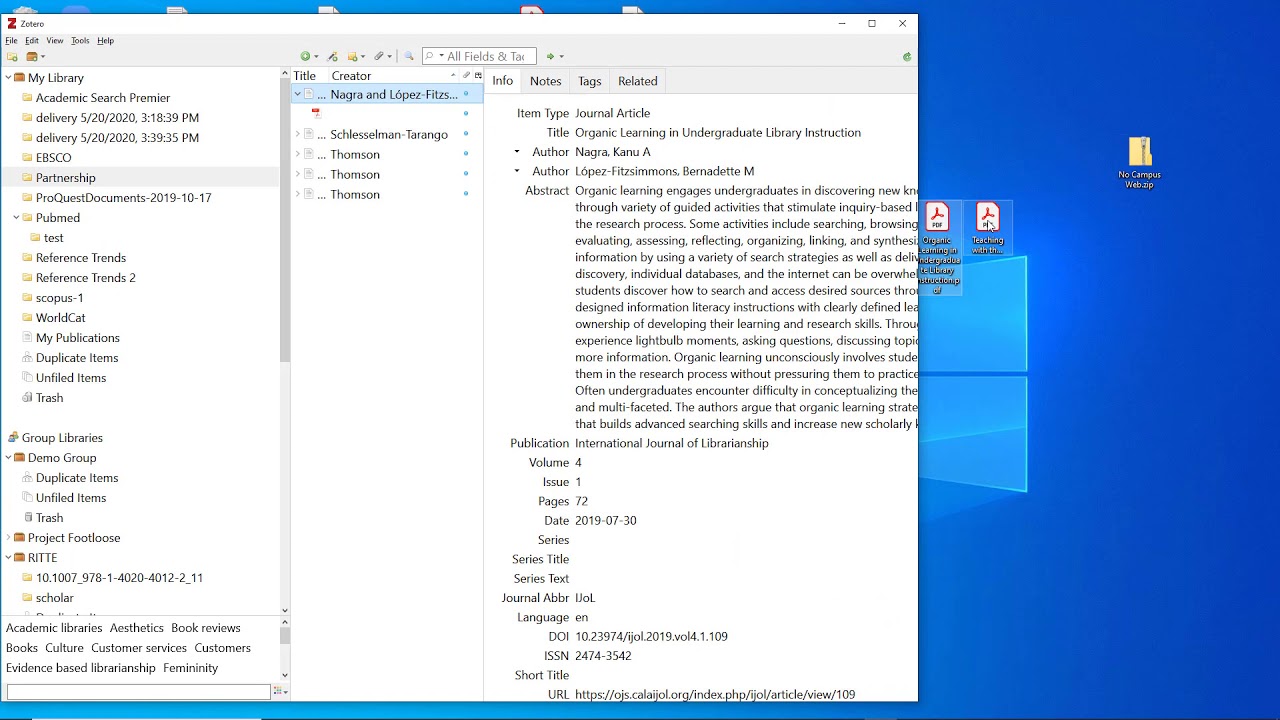This screenshot has width=1280, height=720.
Task: Open Unfiled Items under My Library
Action: (x=71, y=378)
